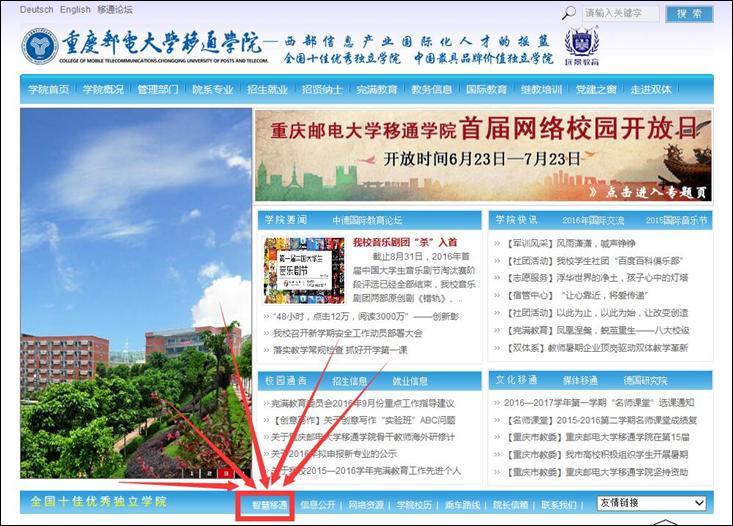Click the 玩景教育 crest logo
733x526 pixels.
tap(581, 45)
